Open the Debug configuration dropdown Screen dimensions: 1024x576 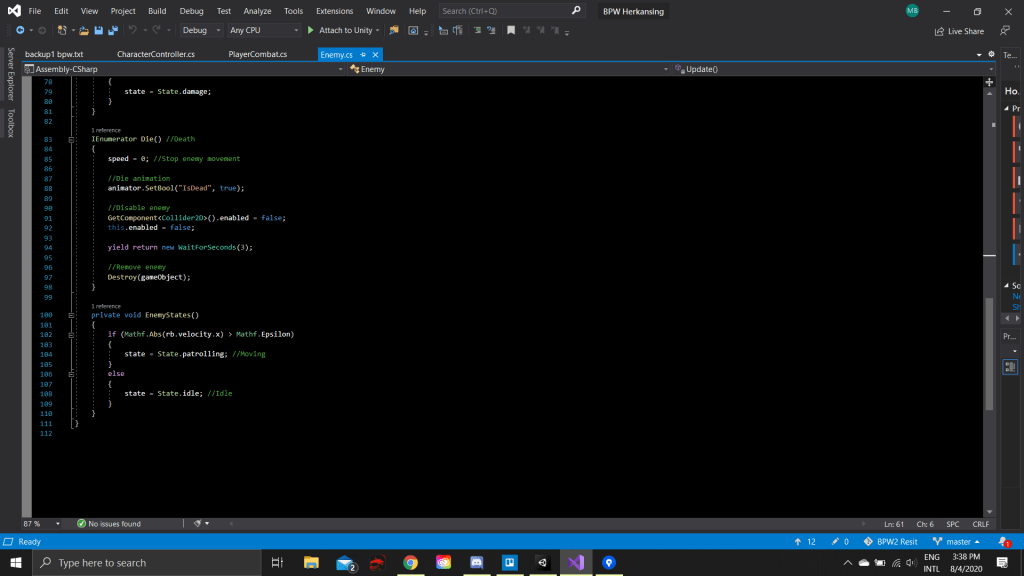point(201,30)
